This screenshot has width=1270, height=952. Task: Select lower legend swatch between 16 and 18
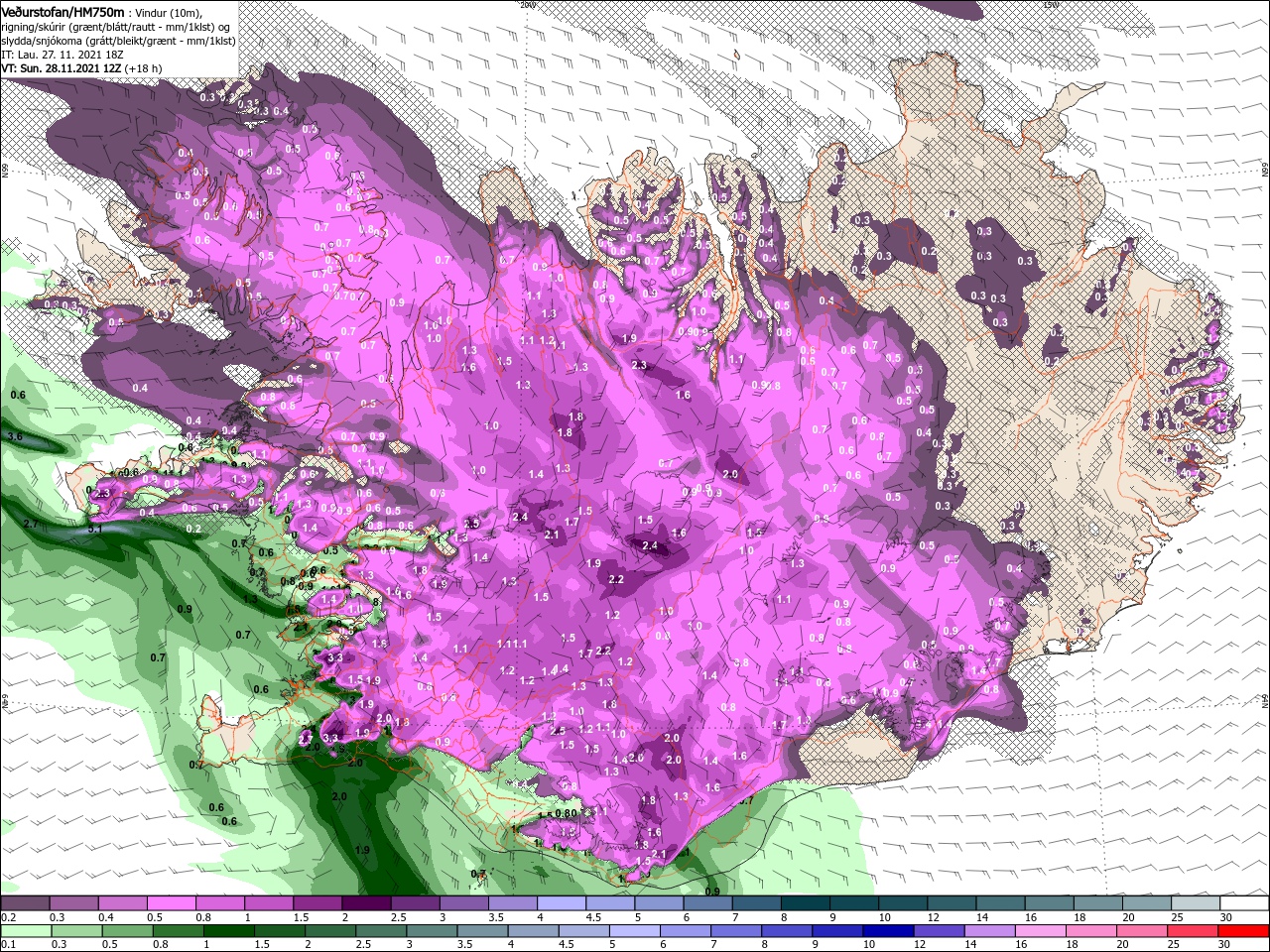point(1041,931)
